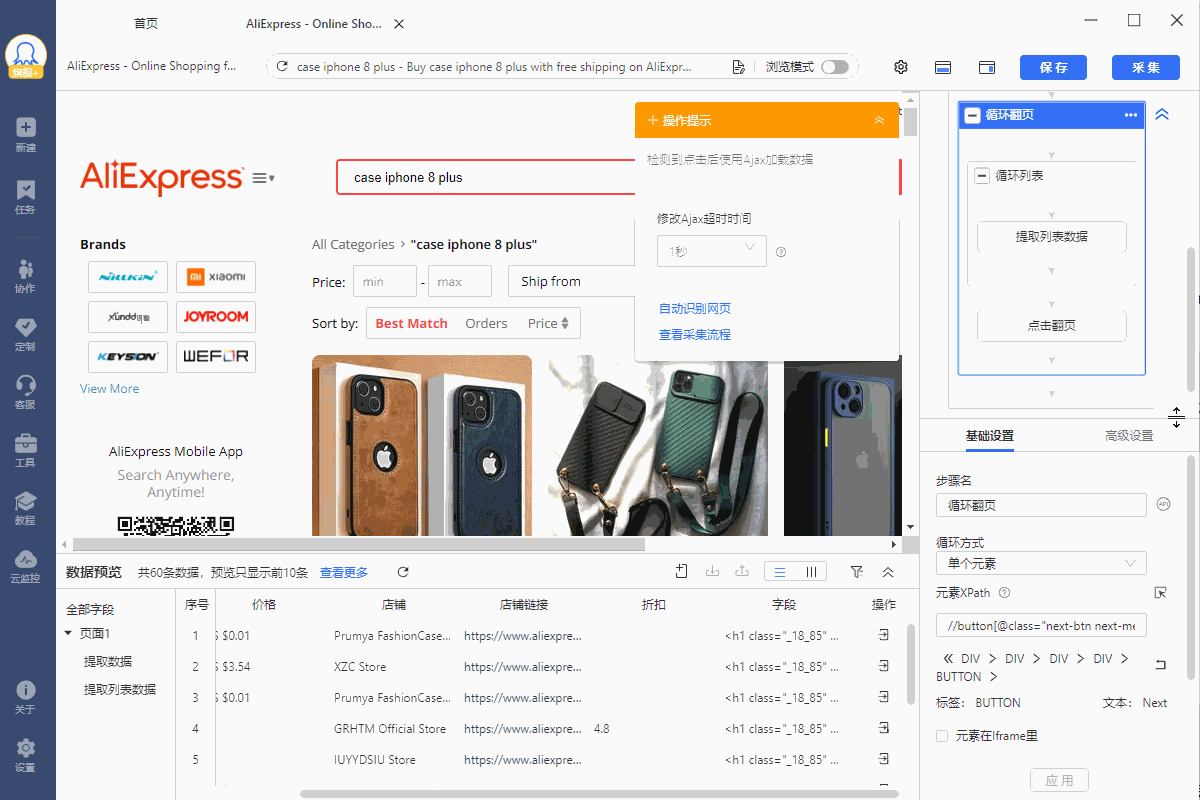1200x800 pixels.
Task: Click the panel height adjust icon above 高级设置
Action: tap(1176, 418)
